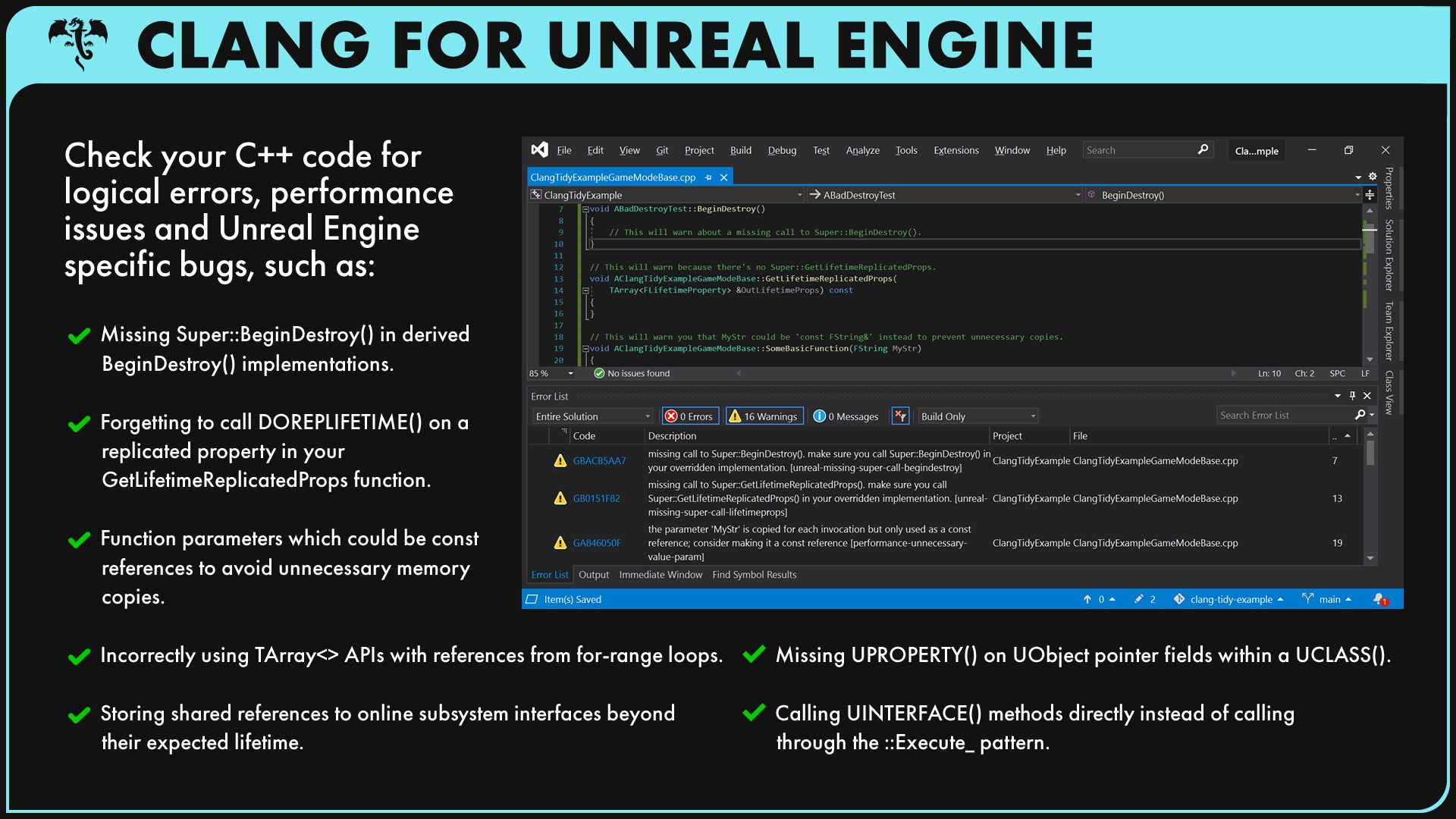Viewport: 1456px width, 819px height.
Task: Toggle the 0 Messages filter
Action: (x=846, y=416)
